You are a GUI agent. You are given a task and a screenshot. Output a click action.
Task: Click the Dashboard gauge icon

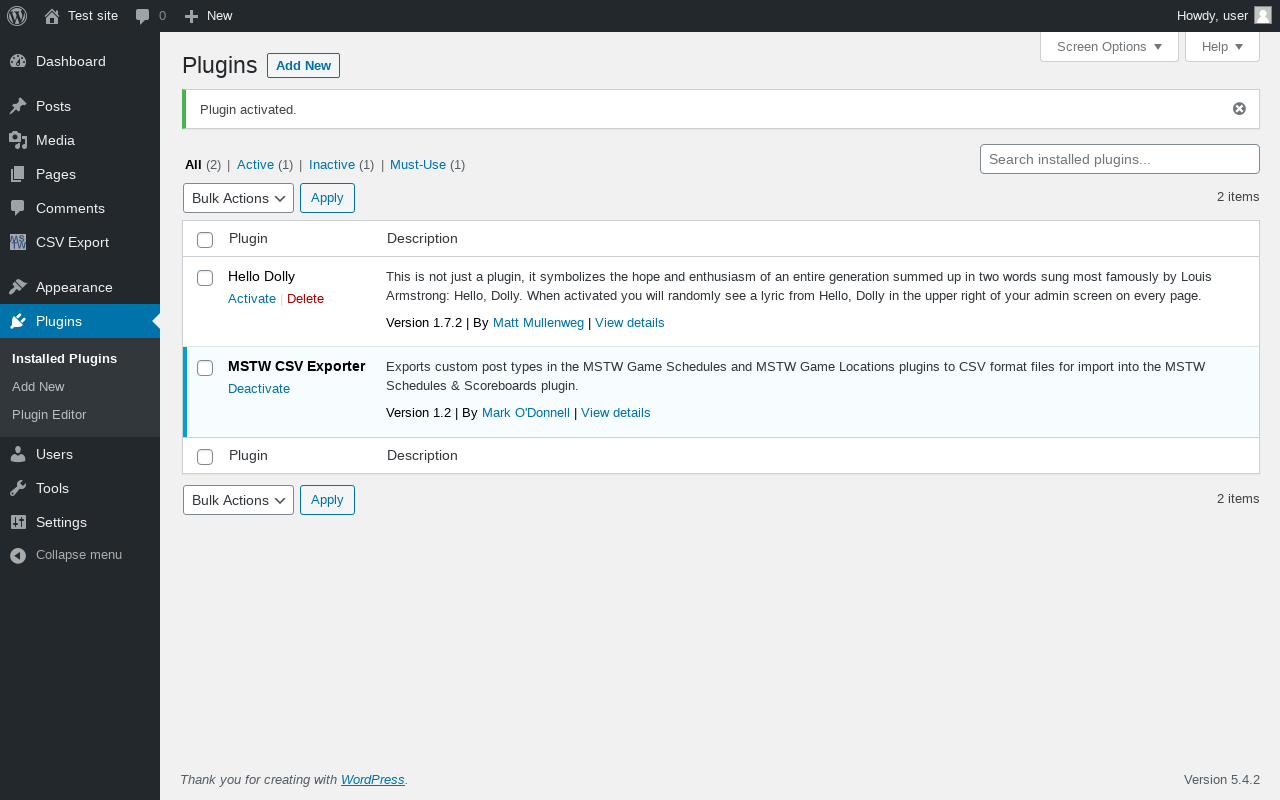click(18, 61)
